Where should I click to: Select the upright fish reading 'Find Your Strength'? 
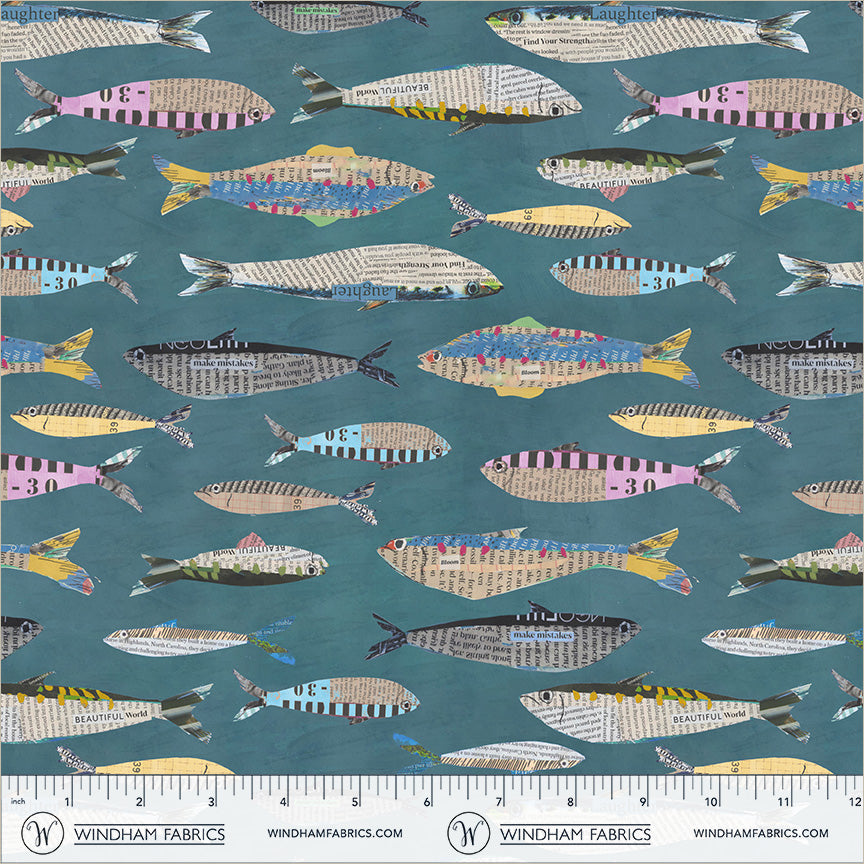click(x=647, y=31)
